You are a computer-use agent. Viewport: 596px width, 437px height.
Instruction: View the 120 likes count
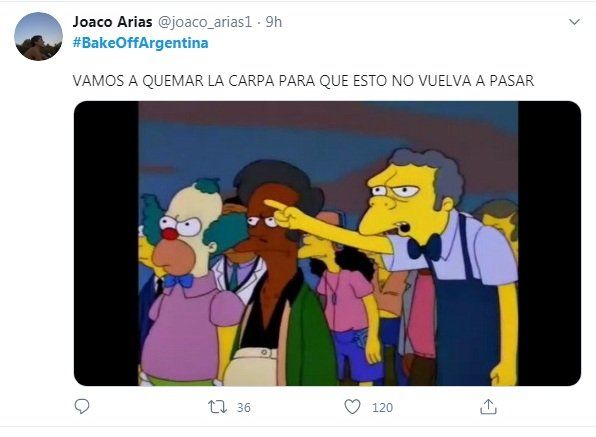click(x=382, y=407)
